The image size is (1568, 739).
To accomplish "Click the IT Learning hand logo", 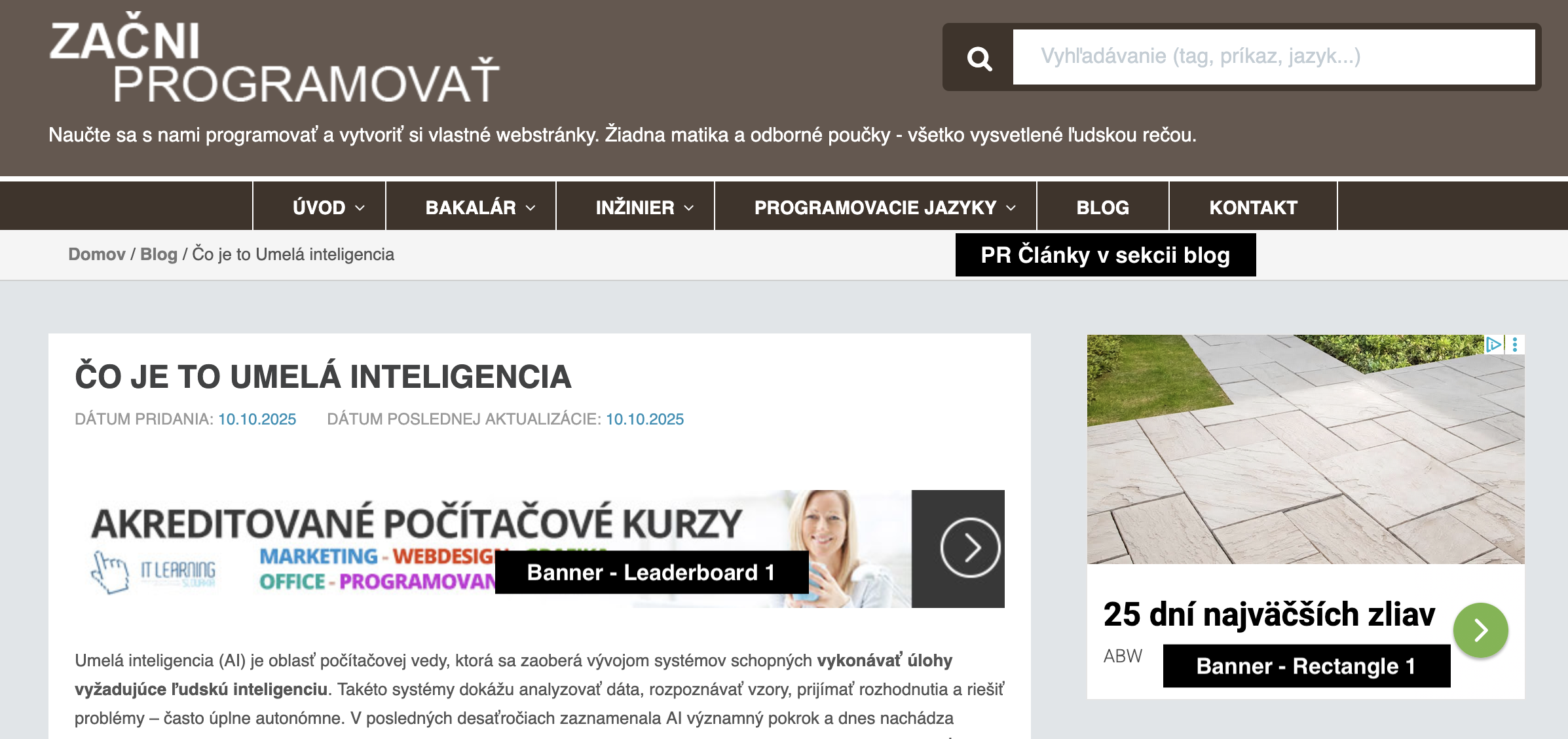I will (110, 571).
